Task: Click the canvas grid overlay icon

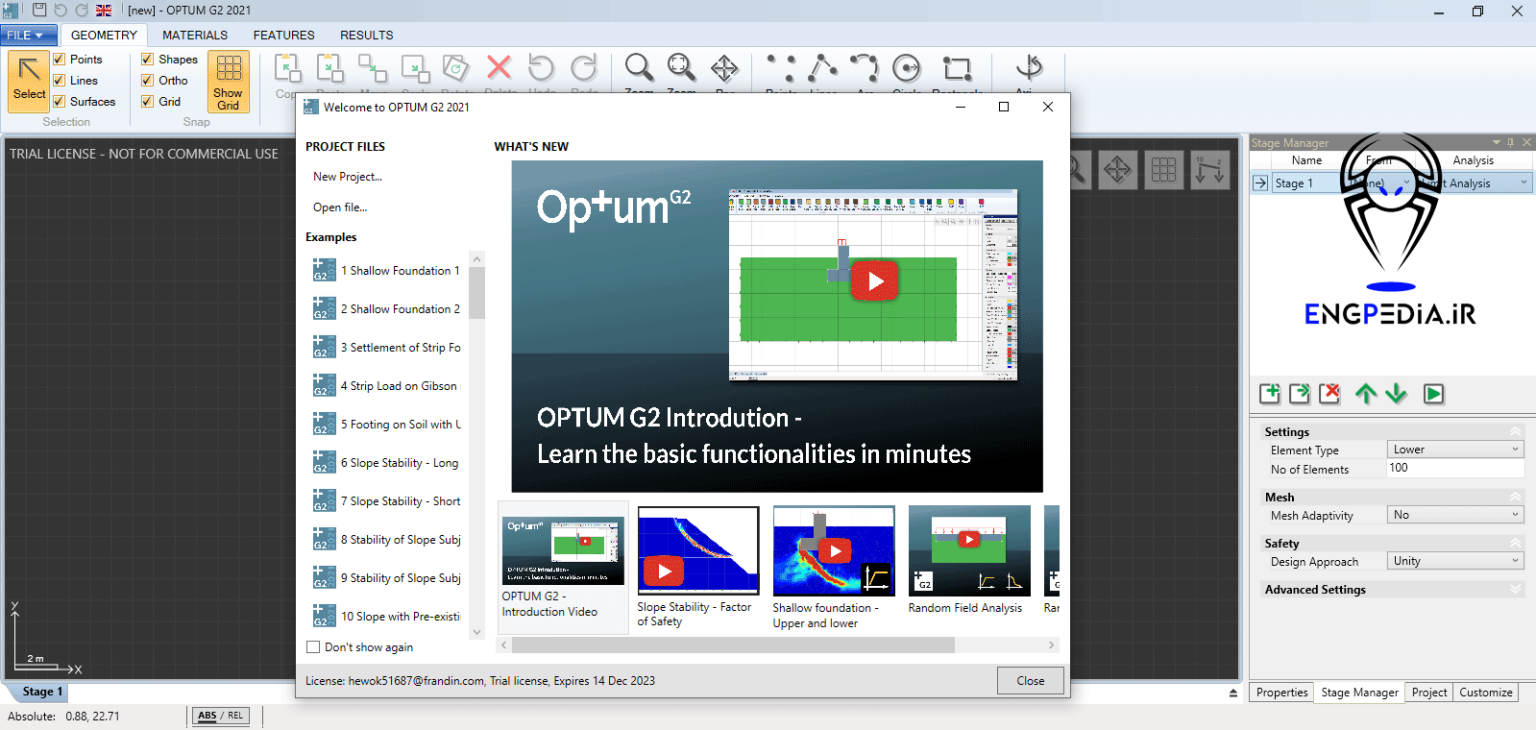Action: point(1163,170)
